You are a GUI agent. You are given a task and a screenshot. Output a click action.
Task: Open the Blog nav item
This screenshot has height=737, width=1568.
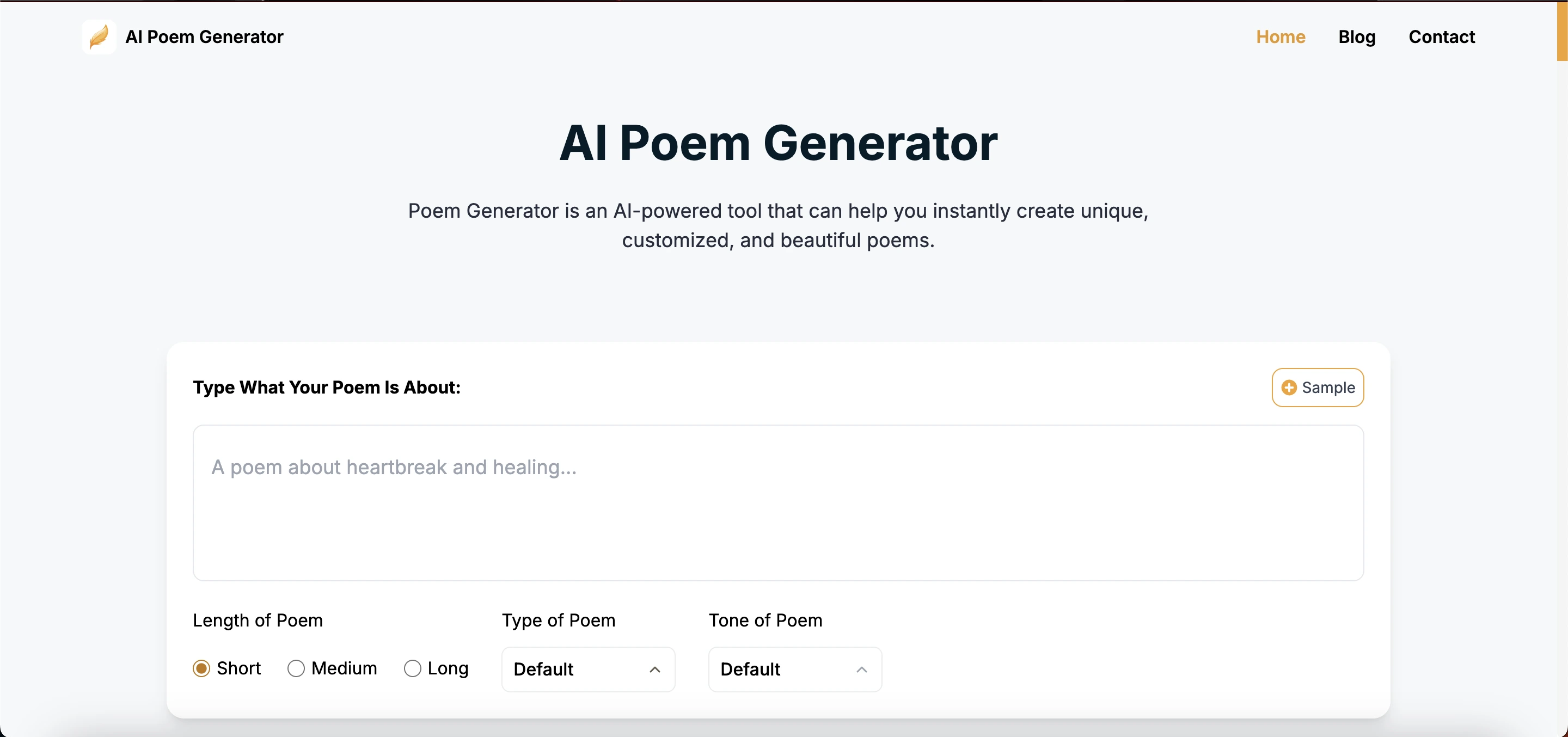[x=1356, y=36]
